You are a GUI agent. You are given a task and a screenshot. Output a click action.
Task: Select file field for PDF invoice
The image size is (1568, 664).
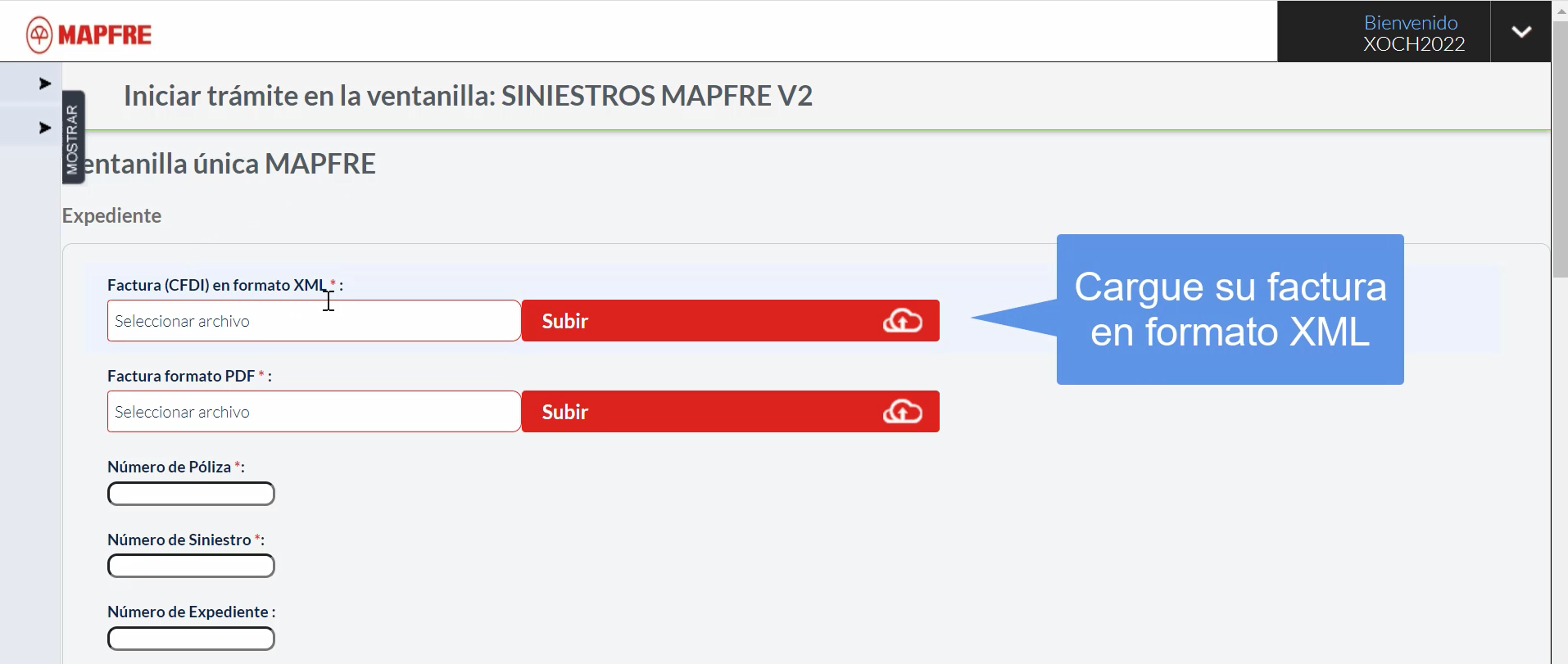coord(314,412)
